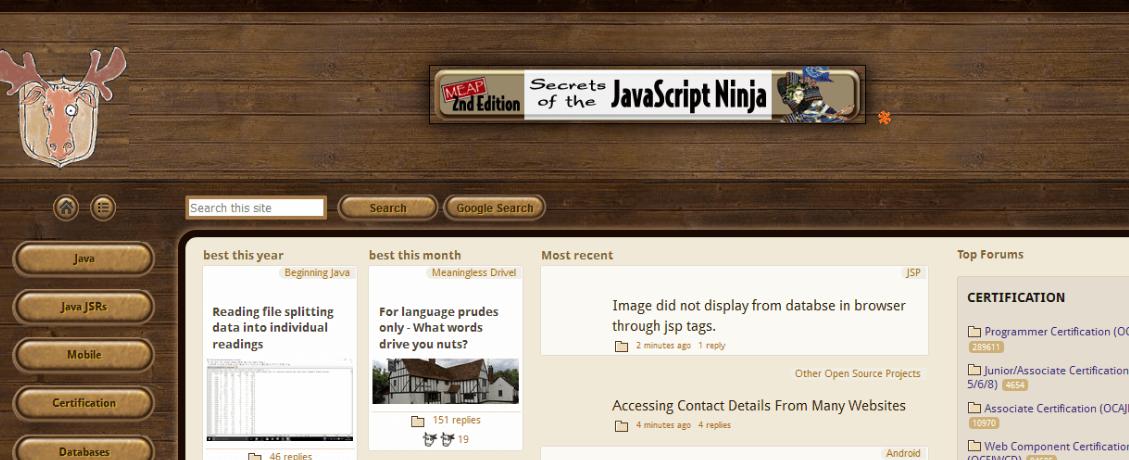Open thread Accessing Contact Details From Many Websites

pos(759,405)
